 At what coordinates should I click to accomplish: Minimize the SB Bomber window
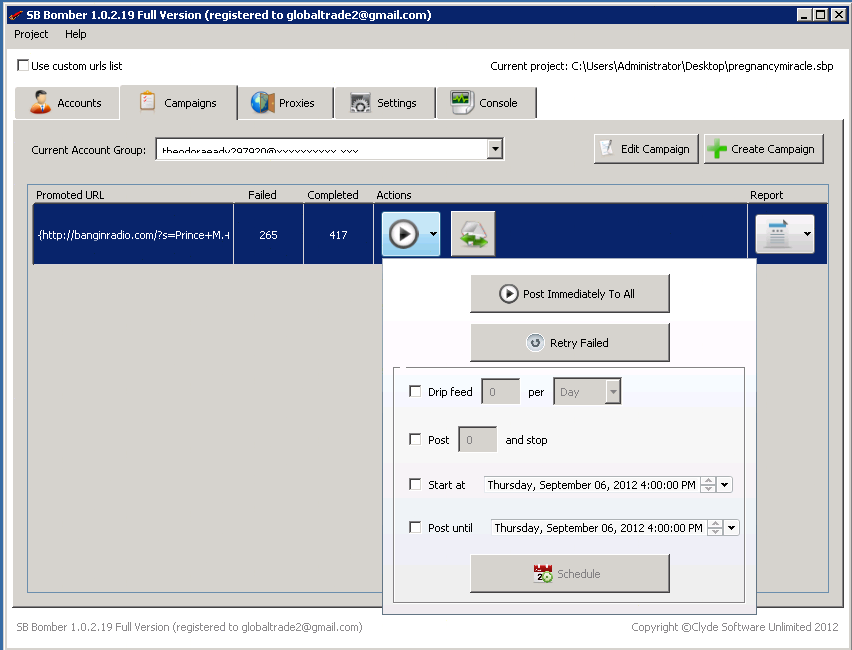(x=805, y=15)
